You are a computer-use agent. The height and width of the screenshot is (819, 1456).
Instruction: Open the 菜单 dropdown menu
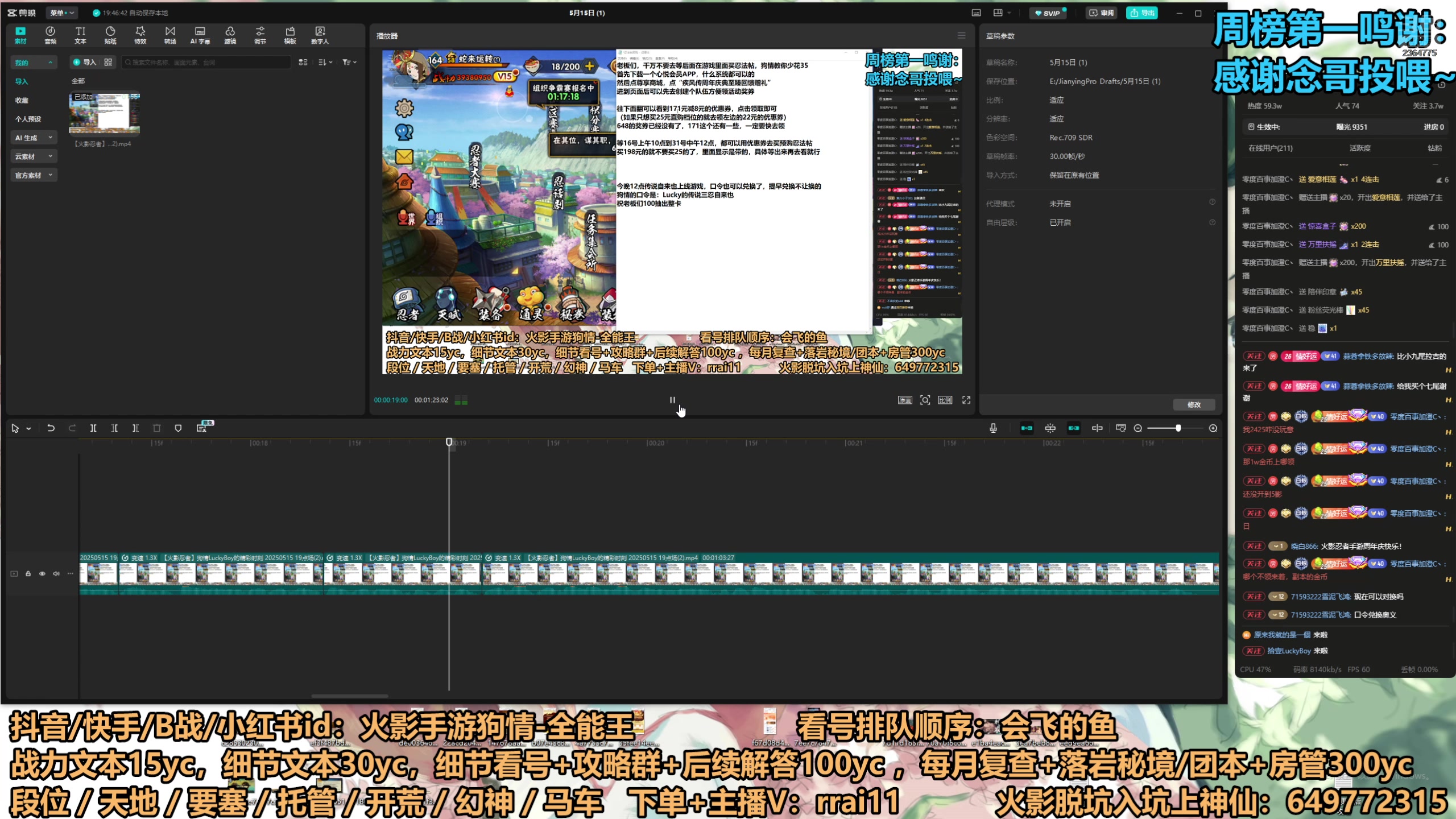61,13
